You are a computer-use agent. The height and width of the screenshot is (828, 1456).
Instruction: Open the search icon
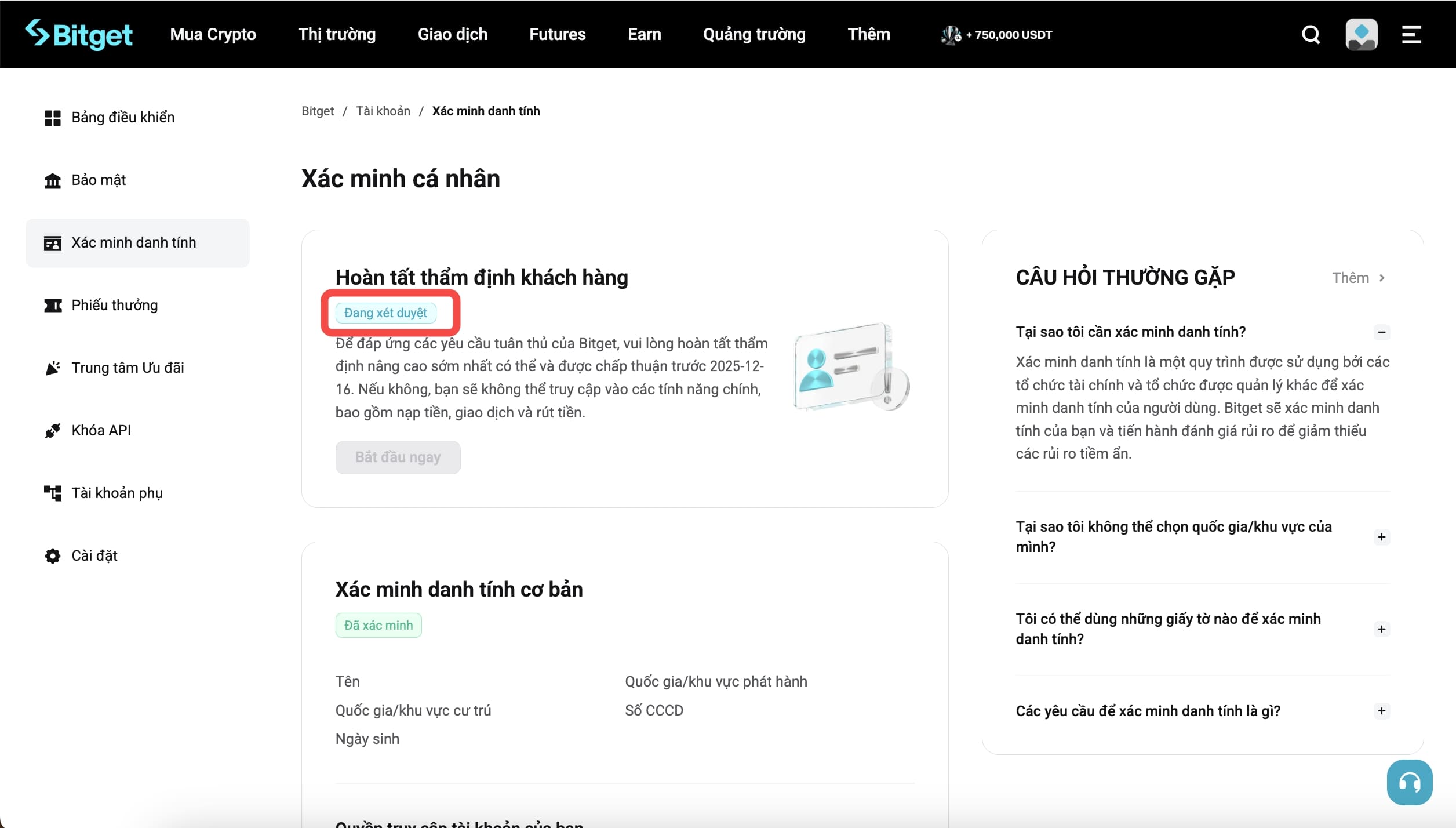[1311, 34]
